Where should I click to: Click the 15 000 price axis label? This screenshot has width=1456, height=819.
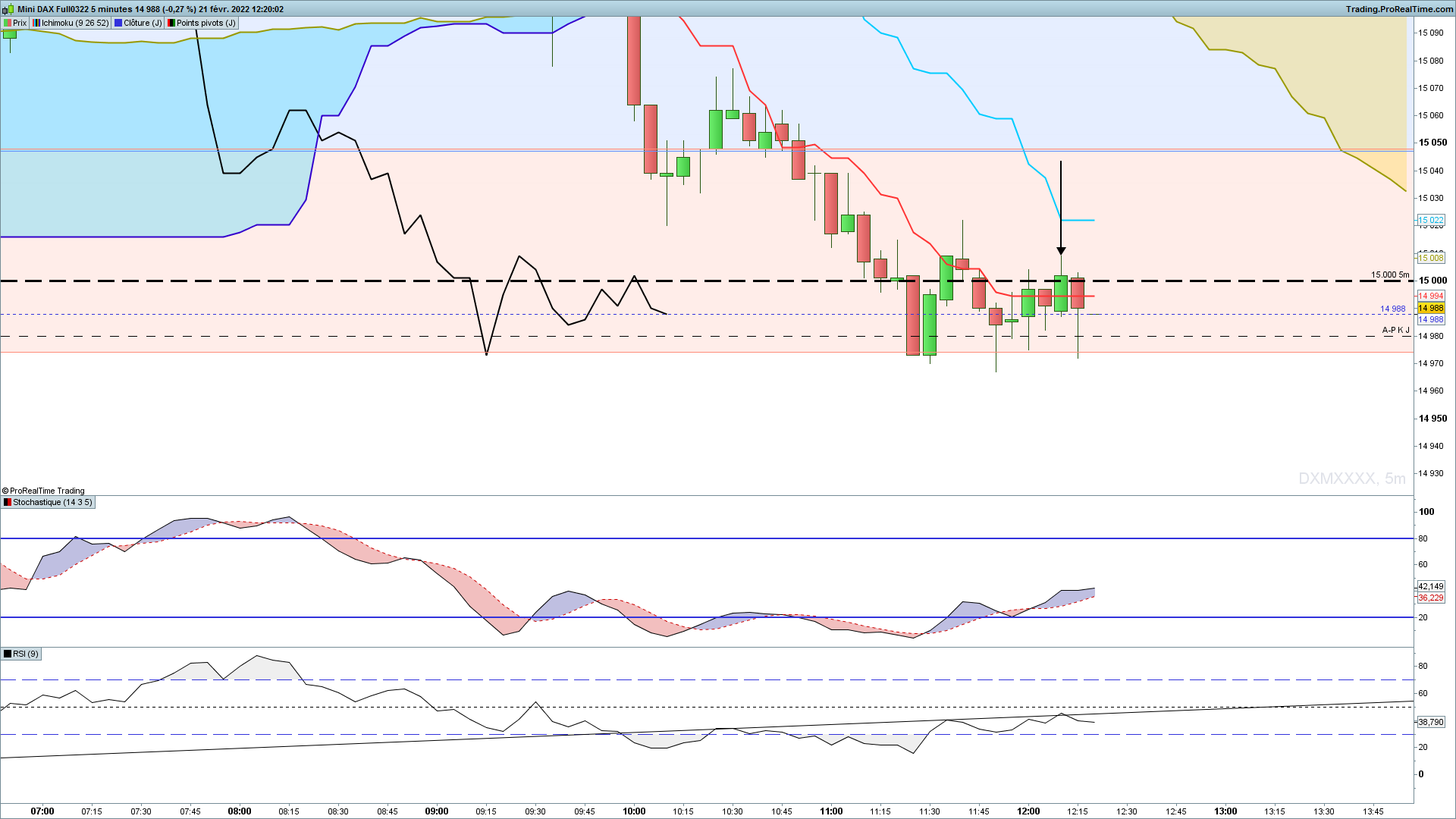(x=1432, y=281)
